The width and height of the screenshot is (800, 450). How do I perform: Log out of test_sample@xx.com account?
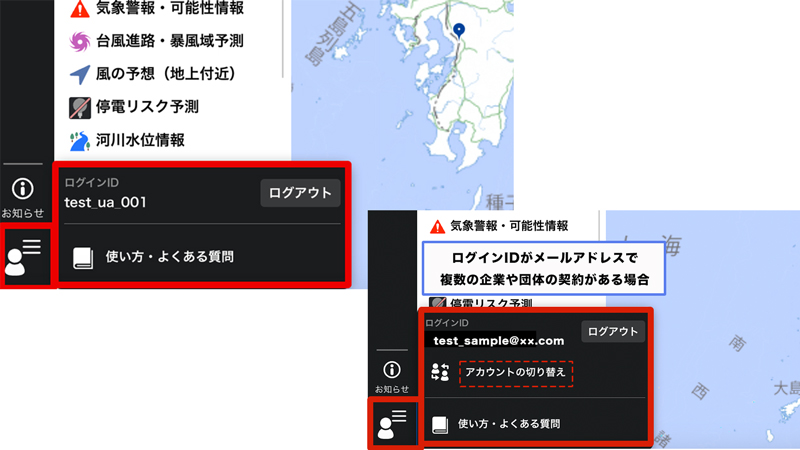pos(613,332)
